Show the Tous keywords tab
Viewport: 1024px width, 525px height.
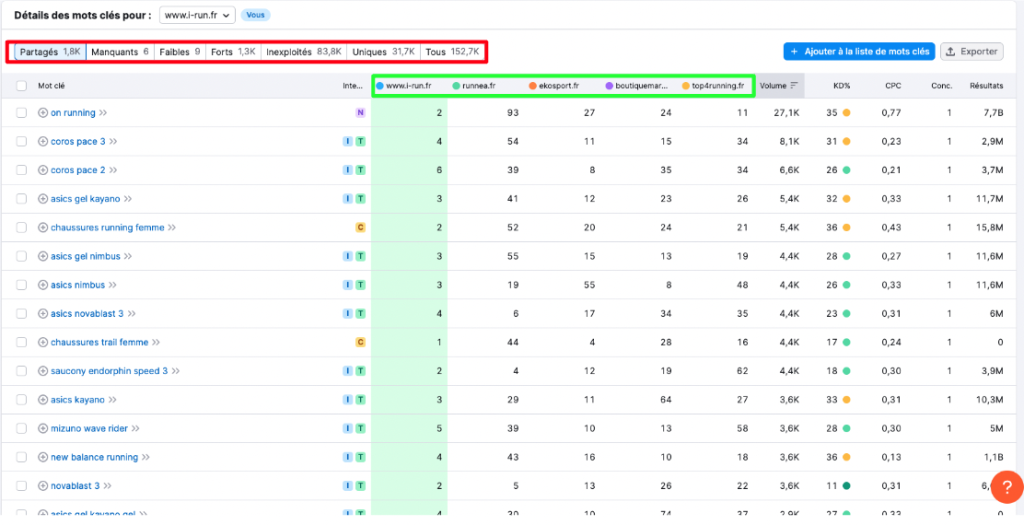click(x=452, y=52)
